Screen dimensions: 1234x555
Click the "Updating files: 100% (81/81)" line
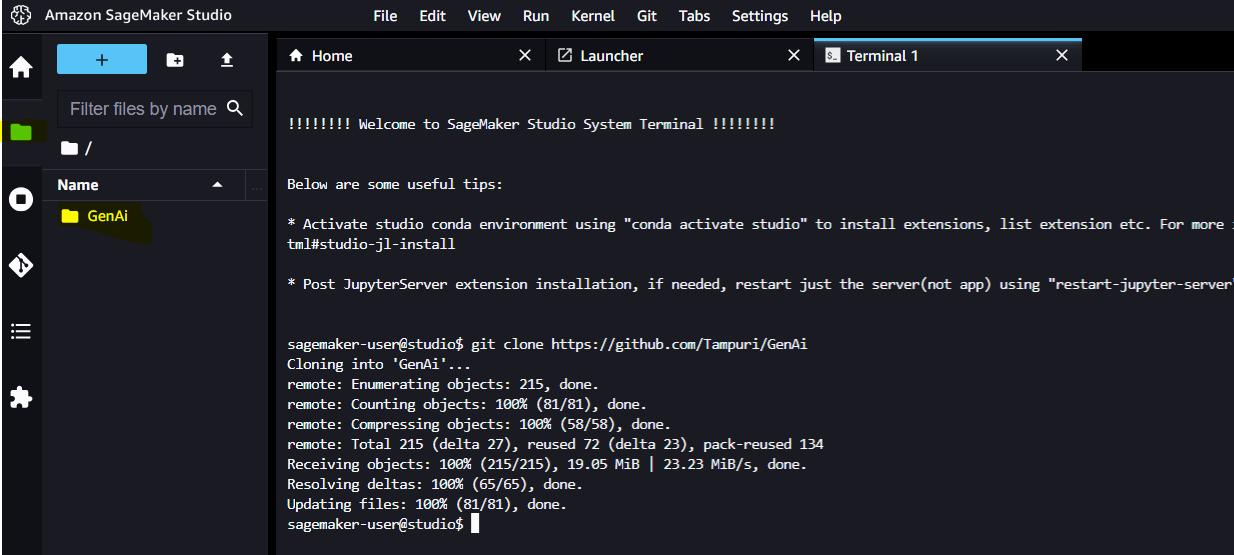427,504
